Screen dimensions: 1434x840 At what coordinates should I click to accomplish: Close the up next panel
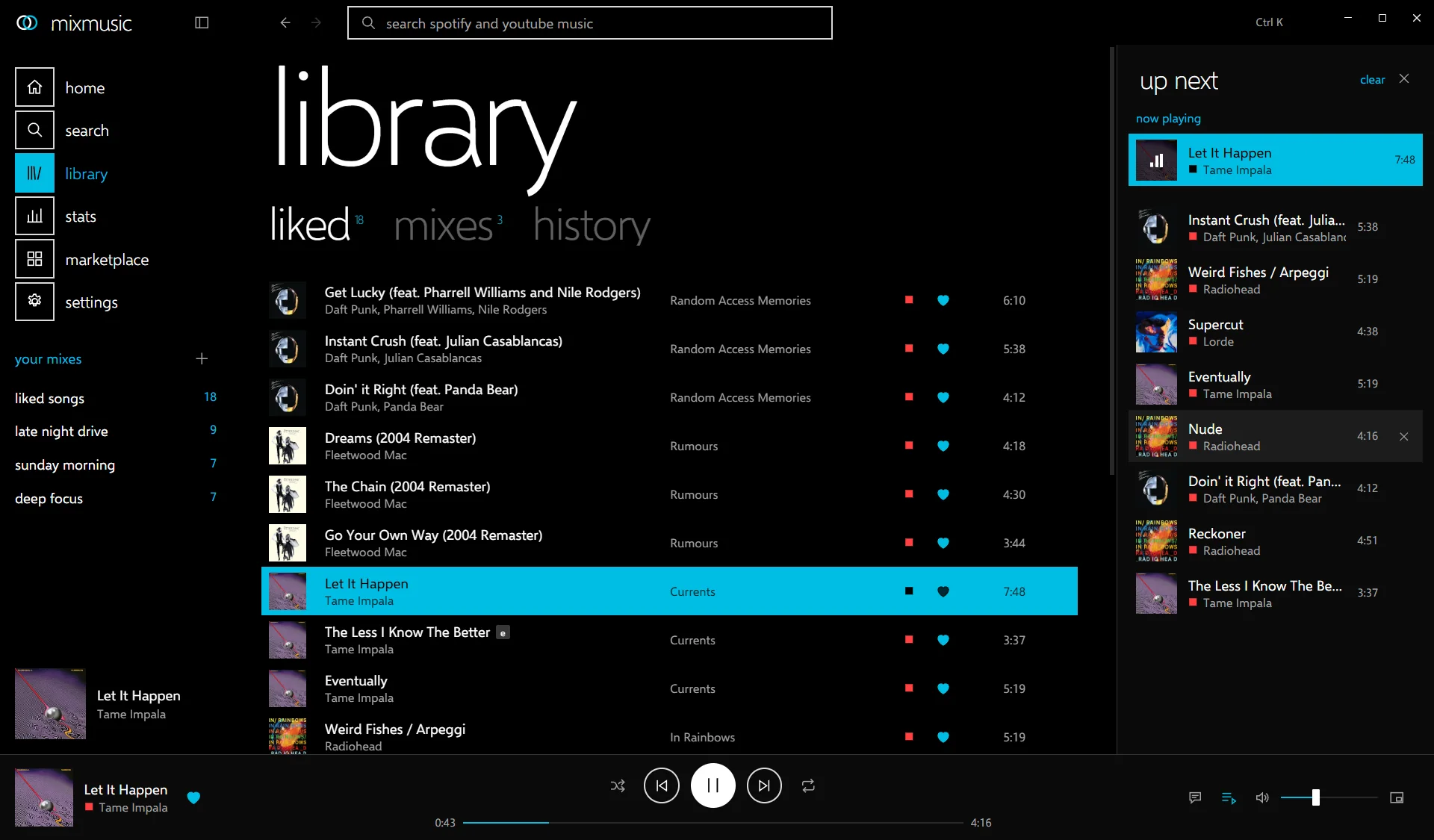click(x=1404, y=78)
